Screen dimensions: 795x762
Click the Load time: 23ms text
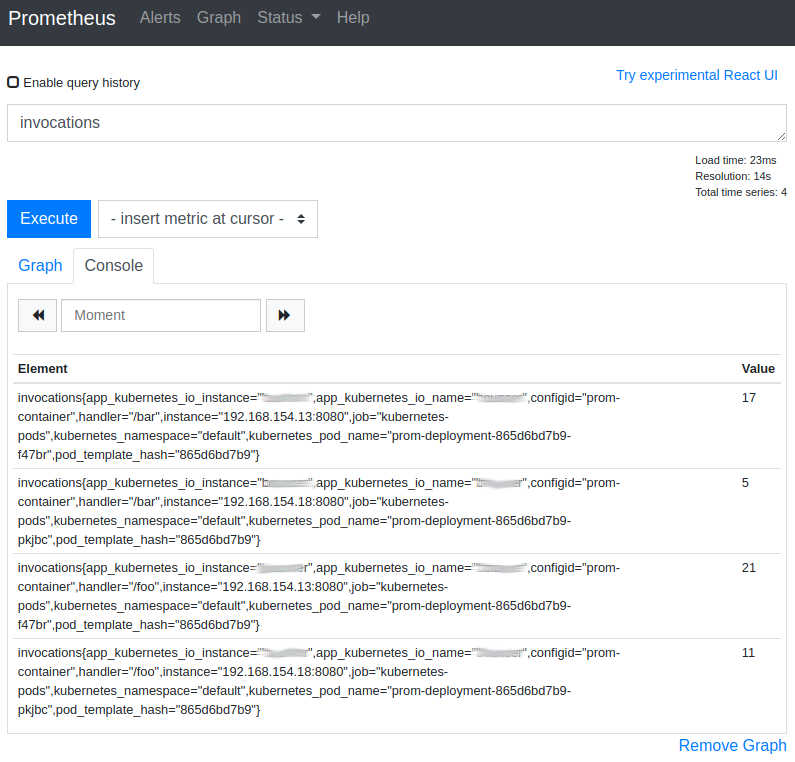735,160
